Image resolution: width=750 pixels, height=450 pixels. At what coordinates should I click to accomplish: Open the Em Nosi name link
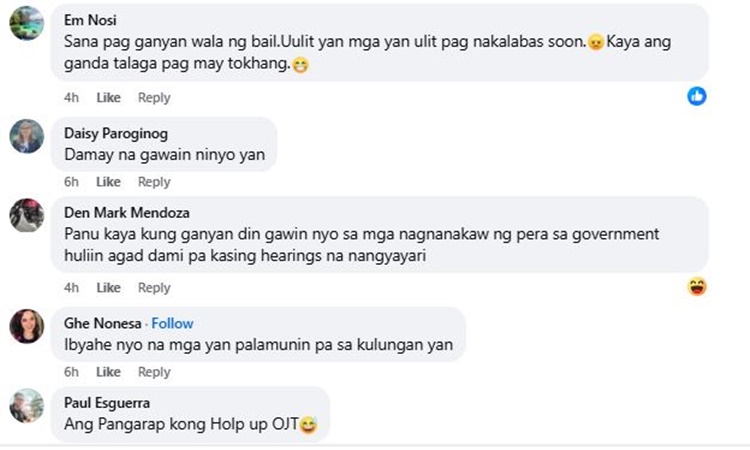(90, 20)
